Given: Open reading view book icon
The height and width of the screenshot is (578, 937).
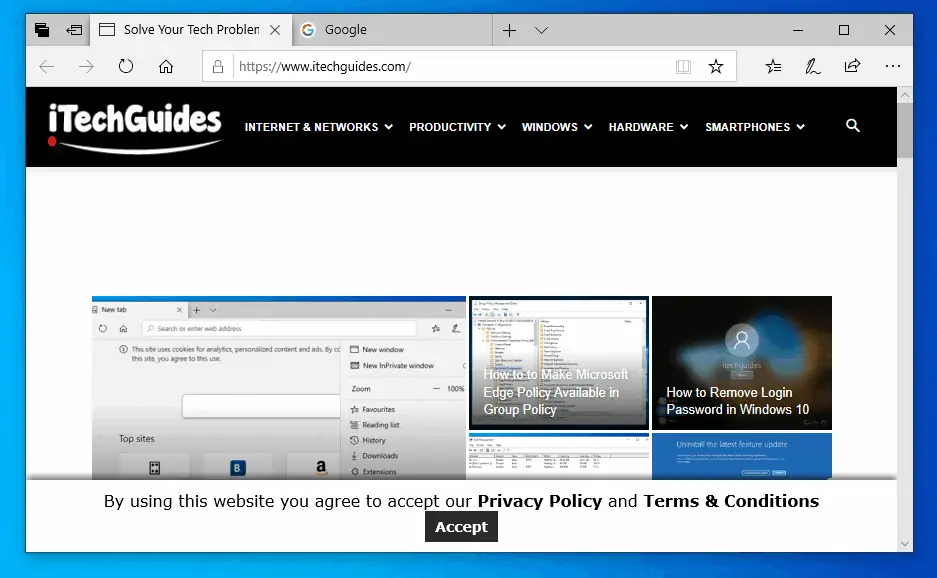Looking at the screenshot, I should click(x=683, y=66).
